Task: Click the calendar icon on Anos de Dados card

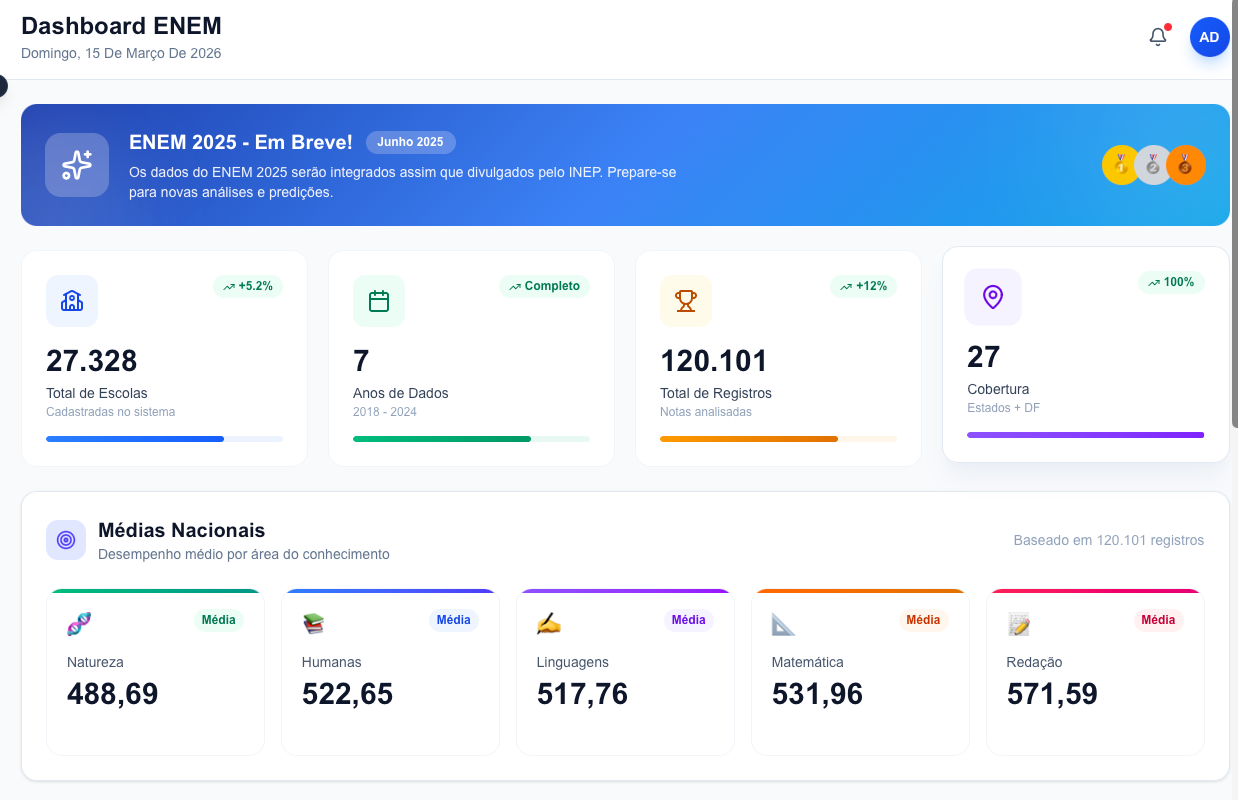Action: [x=379, y=301]
